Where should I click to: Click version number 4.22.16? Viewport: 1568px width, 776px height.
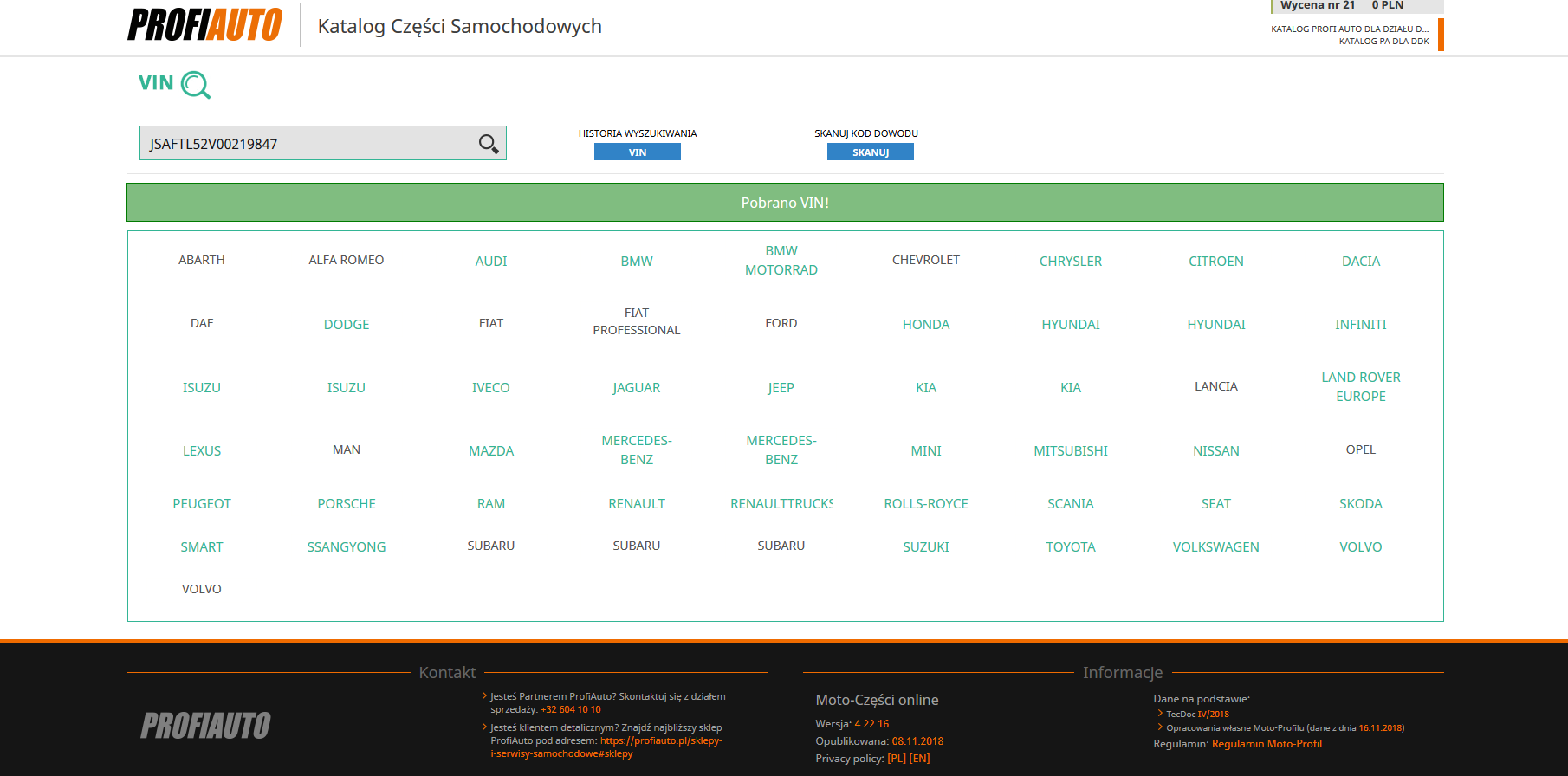tap(871, 723)
